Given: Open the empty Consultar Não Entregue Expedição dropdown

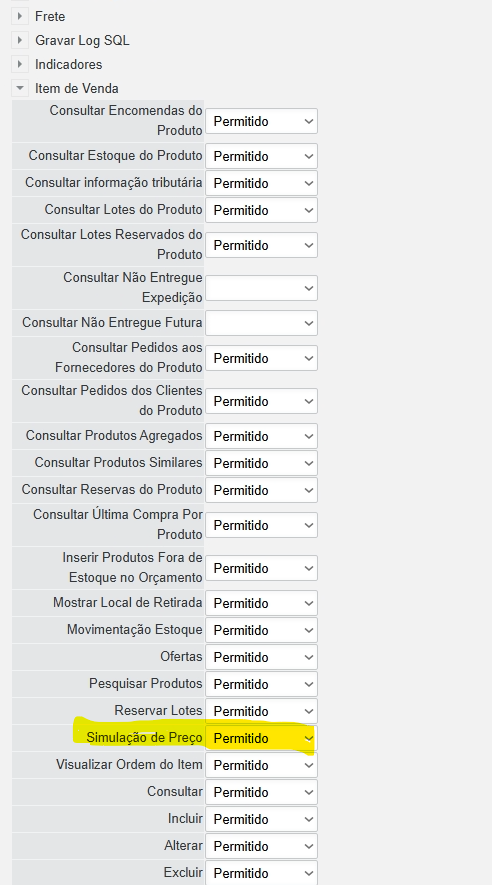Looking at the screenshot, I should 261,288.
